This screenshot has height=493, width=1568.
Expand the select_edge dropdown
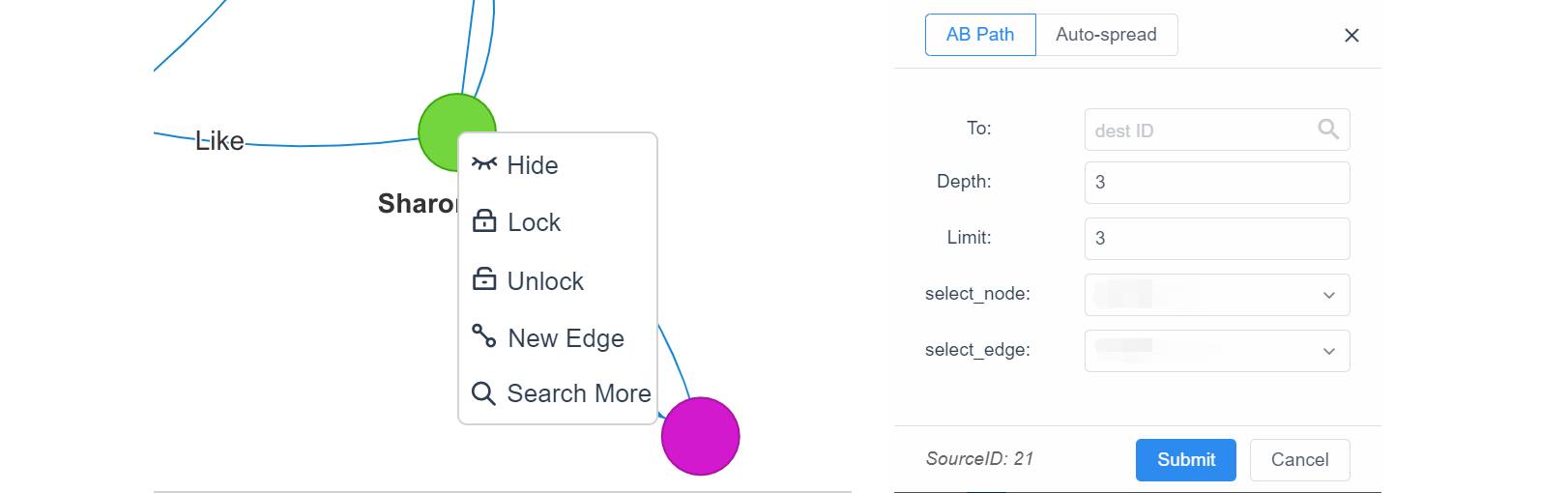[1217, 351]
